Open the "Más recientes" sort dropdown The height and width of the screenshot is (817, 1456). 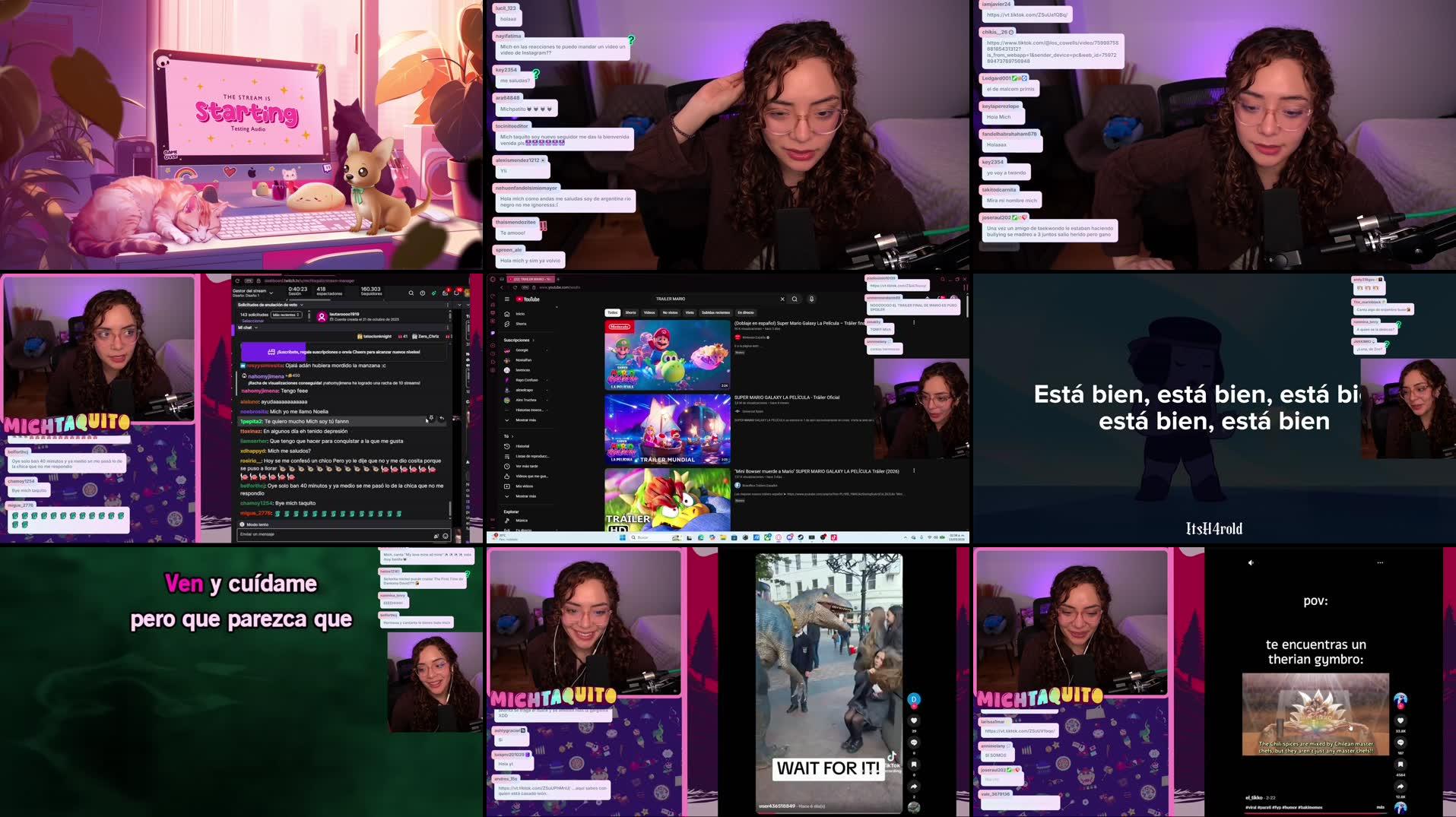[x=287, y=315]
